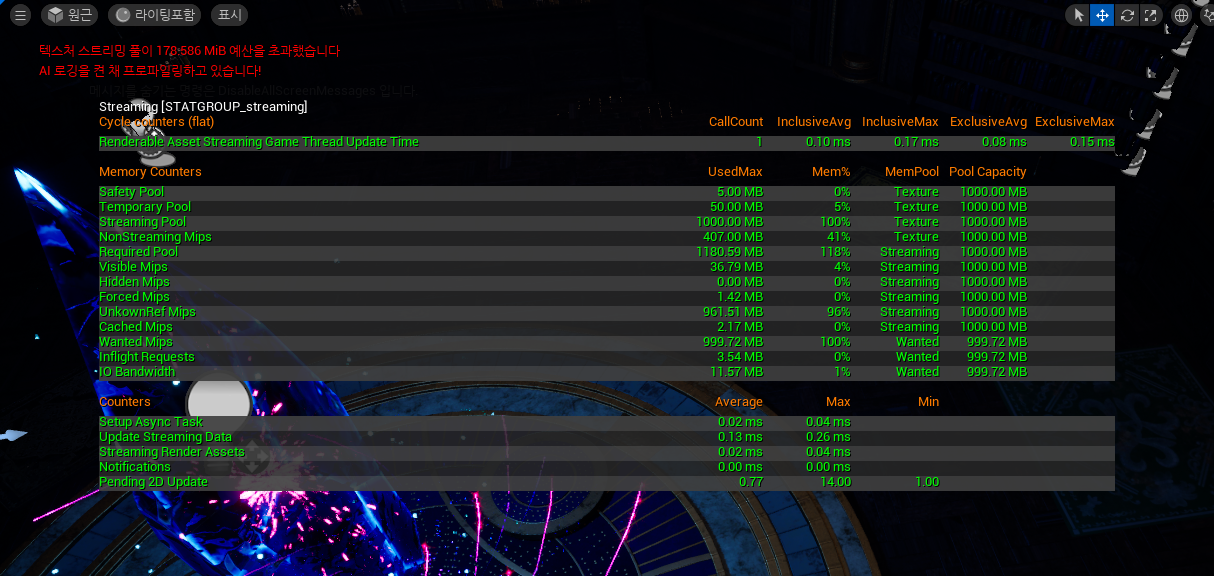
Task: Click the 407.00 MB NonStreaming Mips value
Action: click(x=733, y=237)
